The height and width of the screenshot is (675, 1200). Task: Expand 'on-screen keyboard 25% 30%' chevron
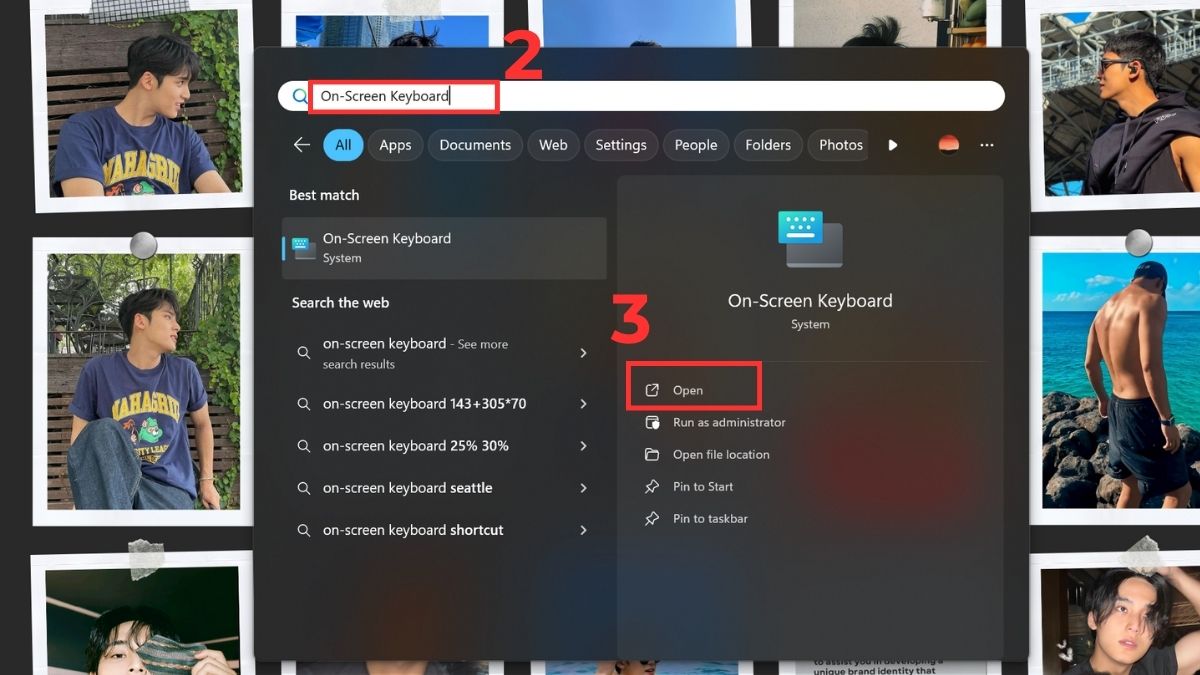pyautogui.click(x=583, y=446)
